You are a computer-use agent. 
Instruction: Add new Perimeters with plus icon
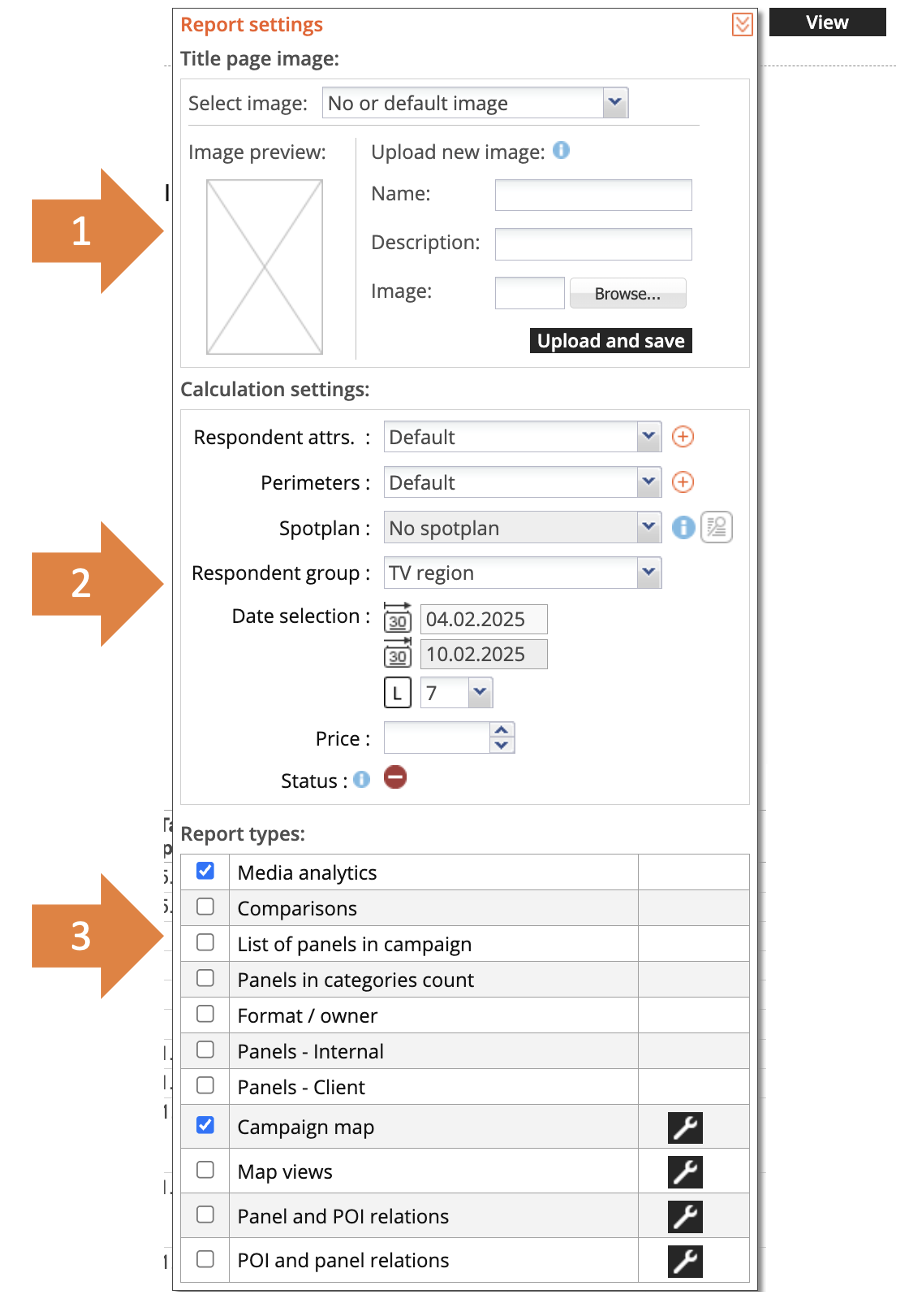[682, 482]
